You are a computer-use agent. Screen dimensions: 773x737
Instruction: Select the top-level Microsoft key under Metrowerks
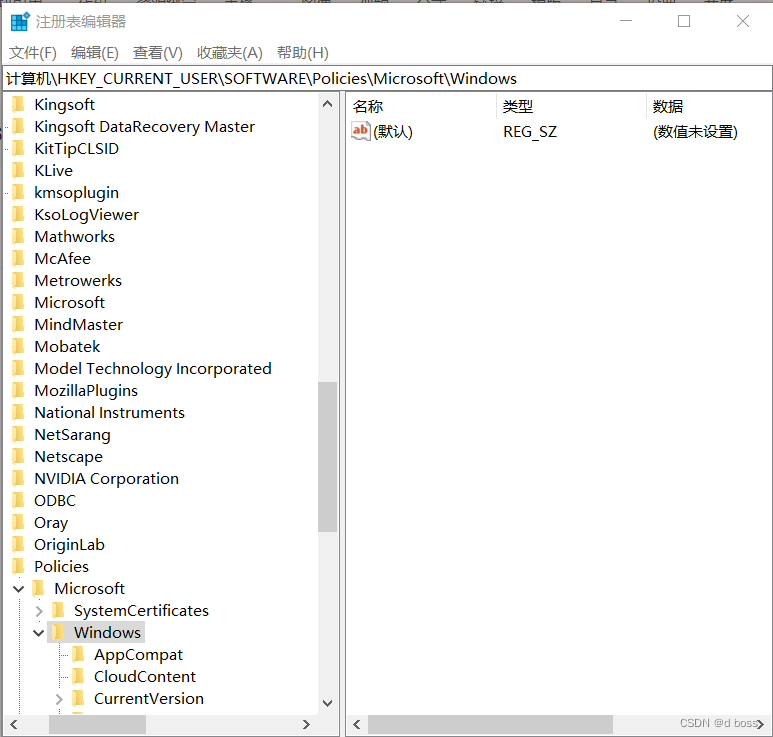coord(70,303)
